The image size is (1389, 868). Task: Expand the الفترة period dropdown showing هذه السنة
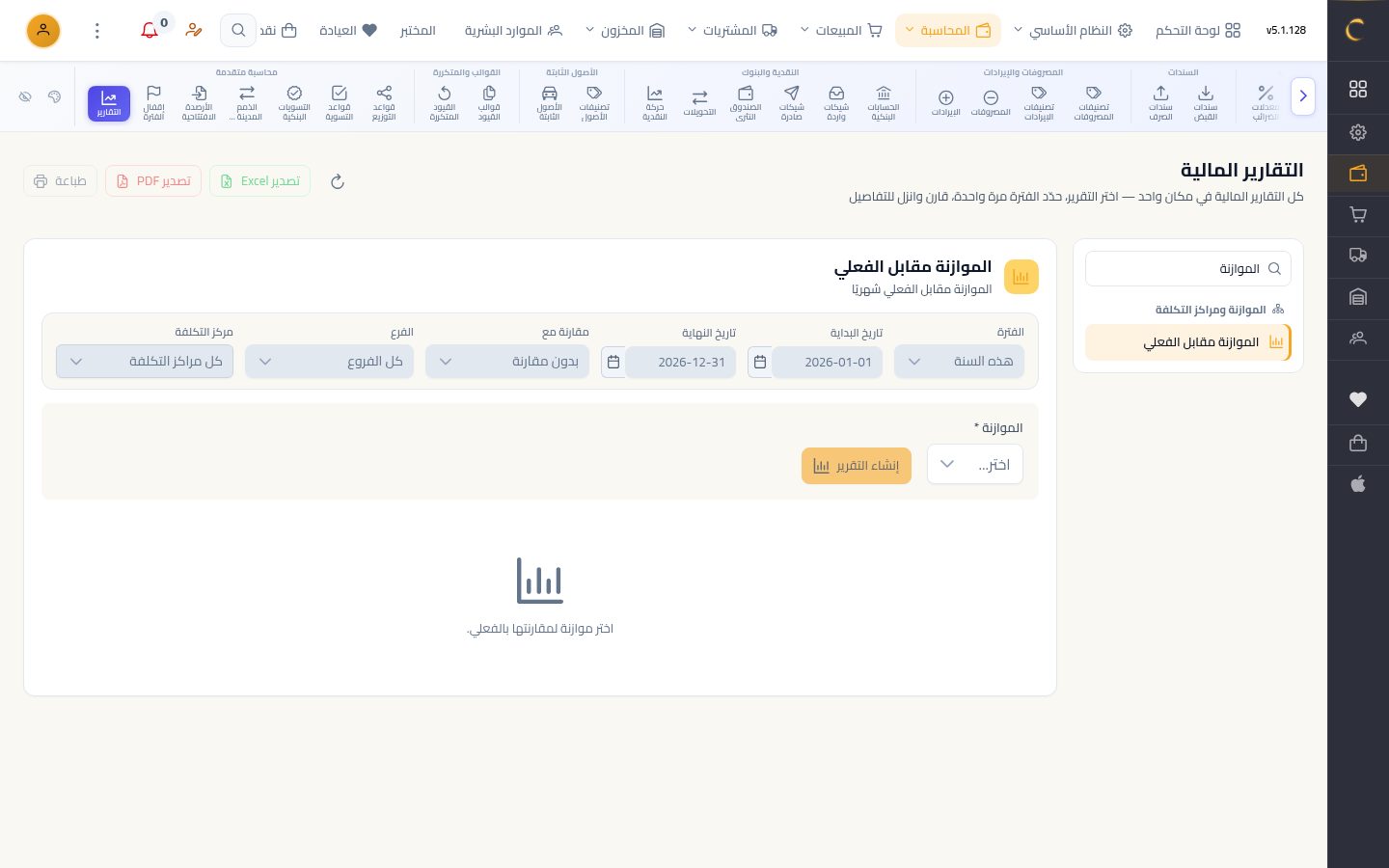tap(960, 362)
